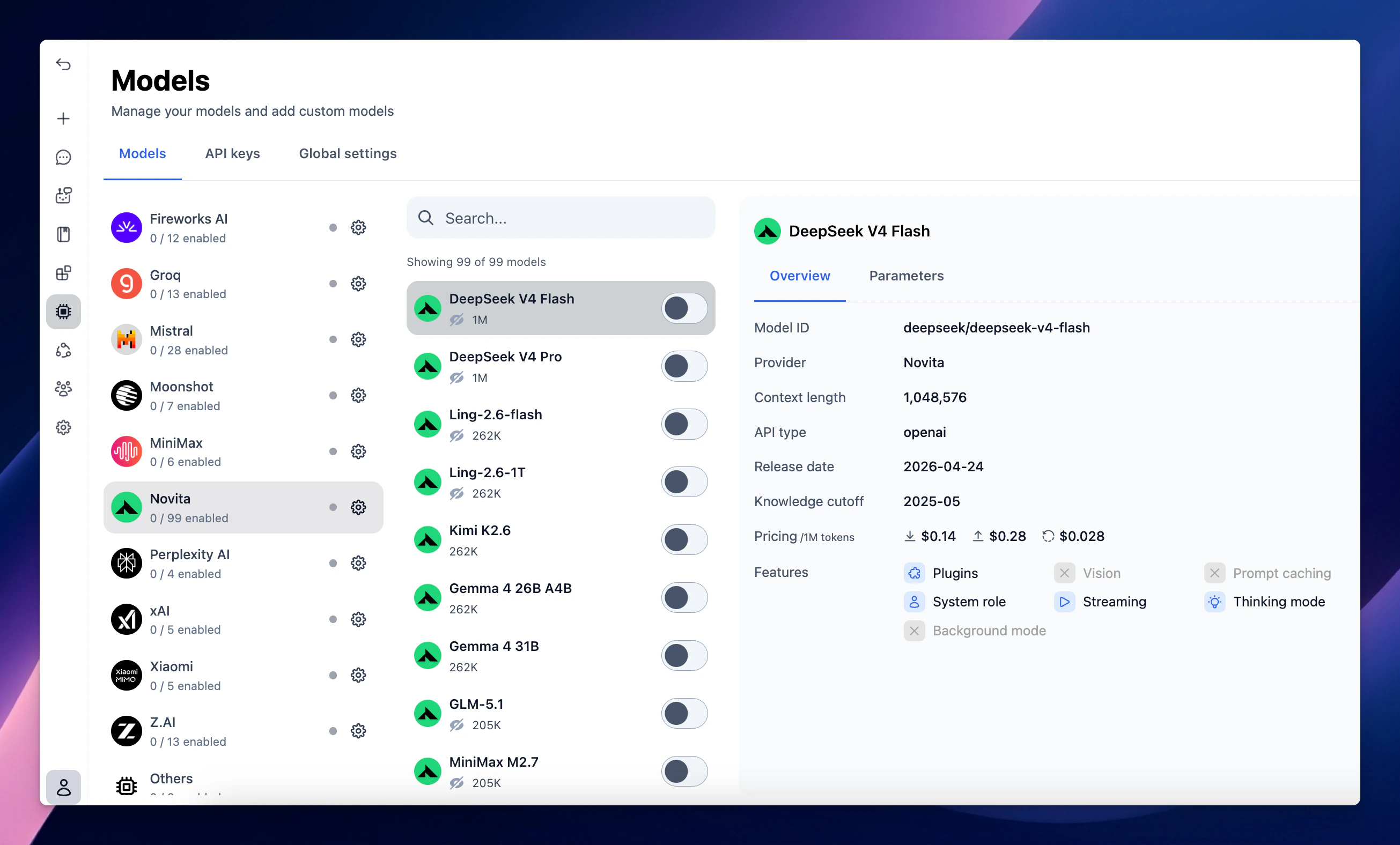
Task: Enable the GLM-5.1 toggle
Action: (x=684, y=714)
